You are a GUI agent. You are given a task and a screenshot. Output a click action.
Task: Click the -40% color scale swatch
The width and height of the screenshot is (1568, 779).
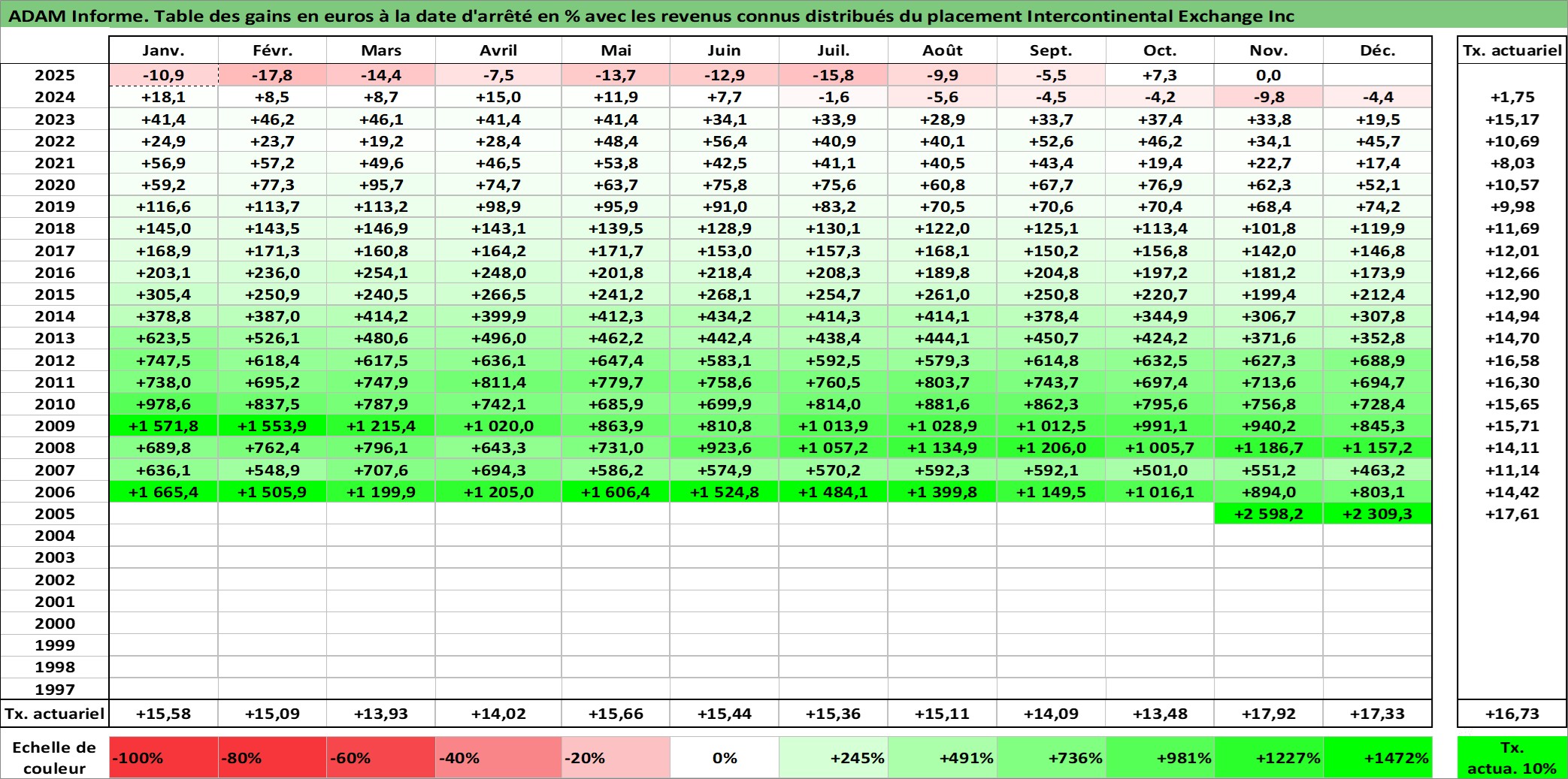coord(498,757)
